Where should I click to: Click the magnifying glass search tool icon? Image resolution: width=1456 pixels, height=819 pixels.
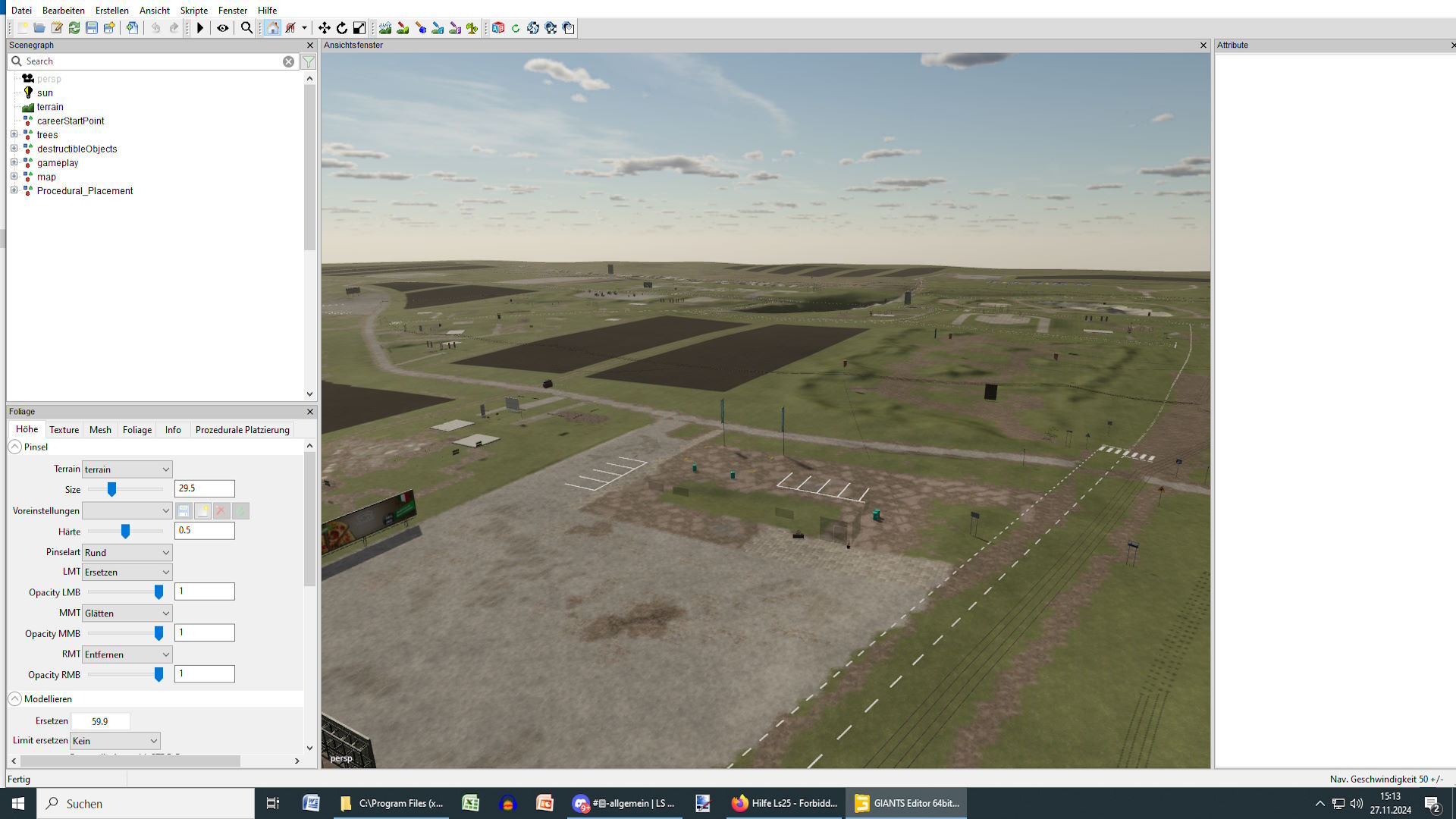point(246,28)
